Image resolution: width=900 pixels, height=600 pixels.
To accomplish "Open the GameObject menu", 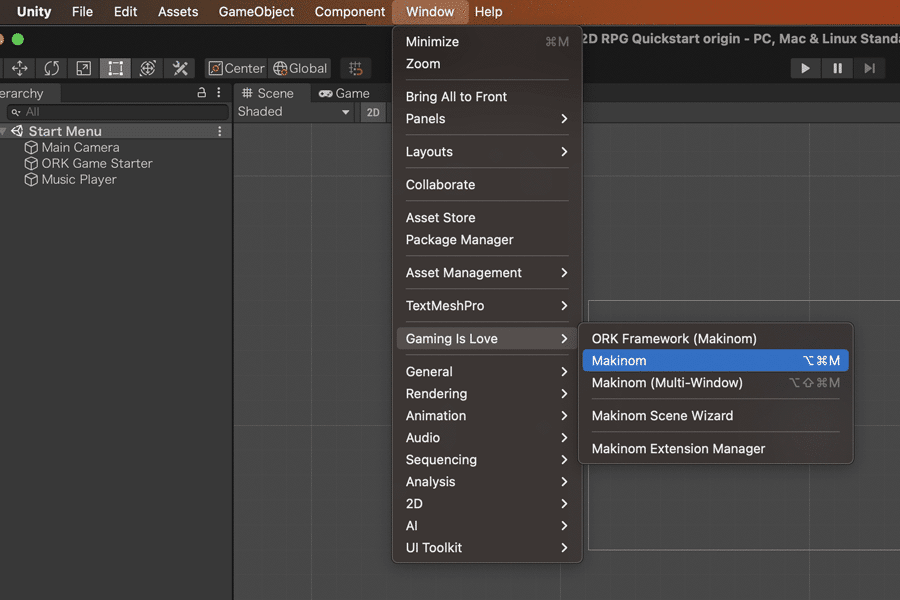I will click(256, 11).
